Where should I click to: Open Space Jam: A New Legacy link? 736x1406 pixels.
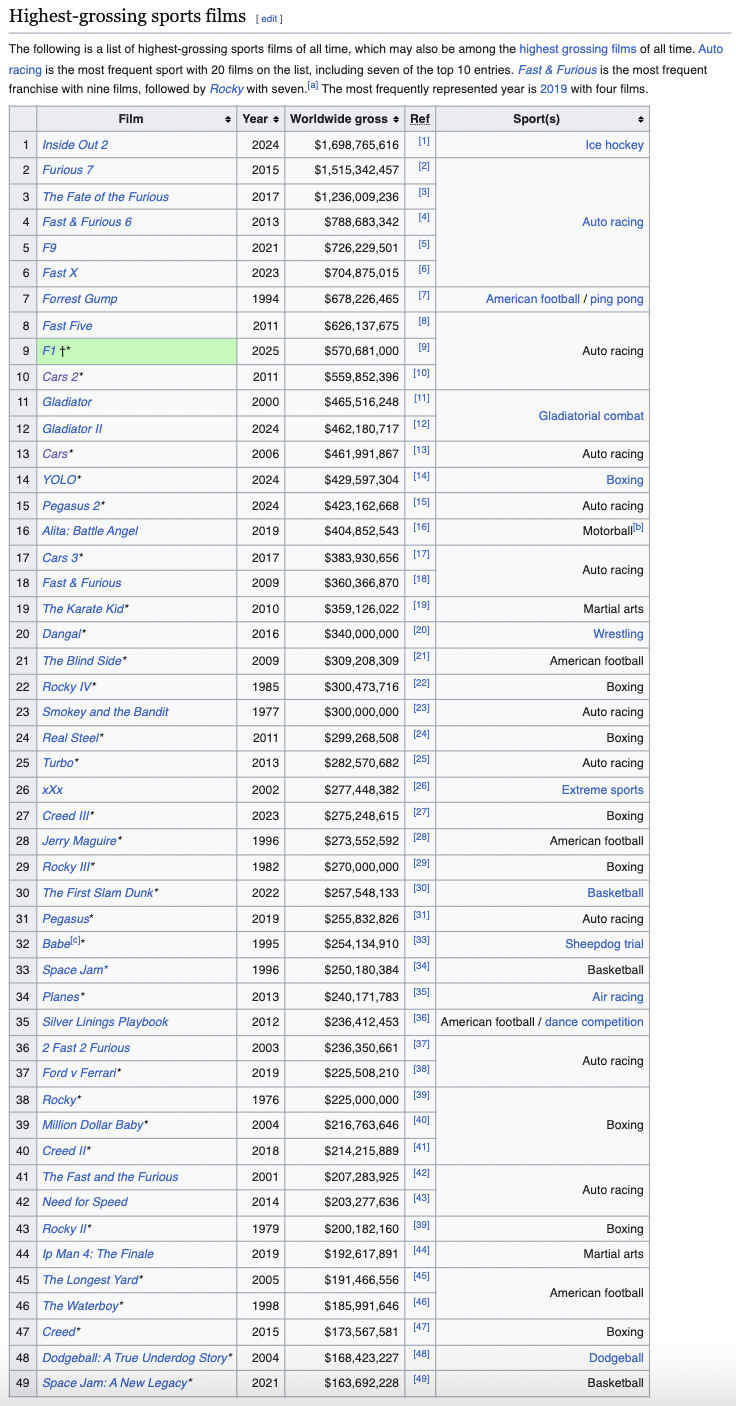click(x=114, y=1383)
